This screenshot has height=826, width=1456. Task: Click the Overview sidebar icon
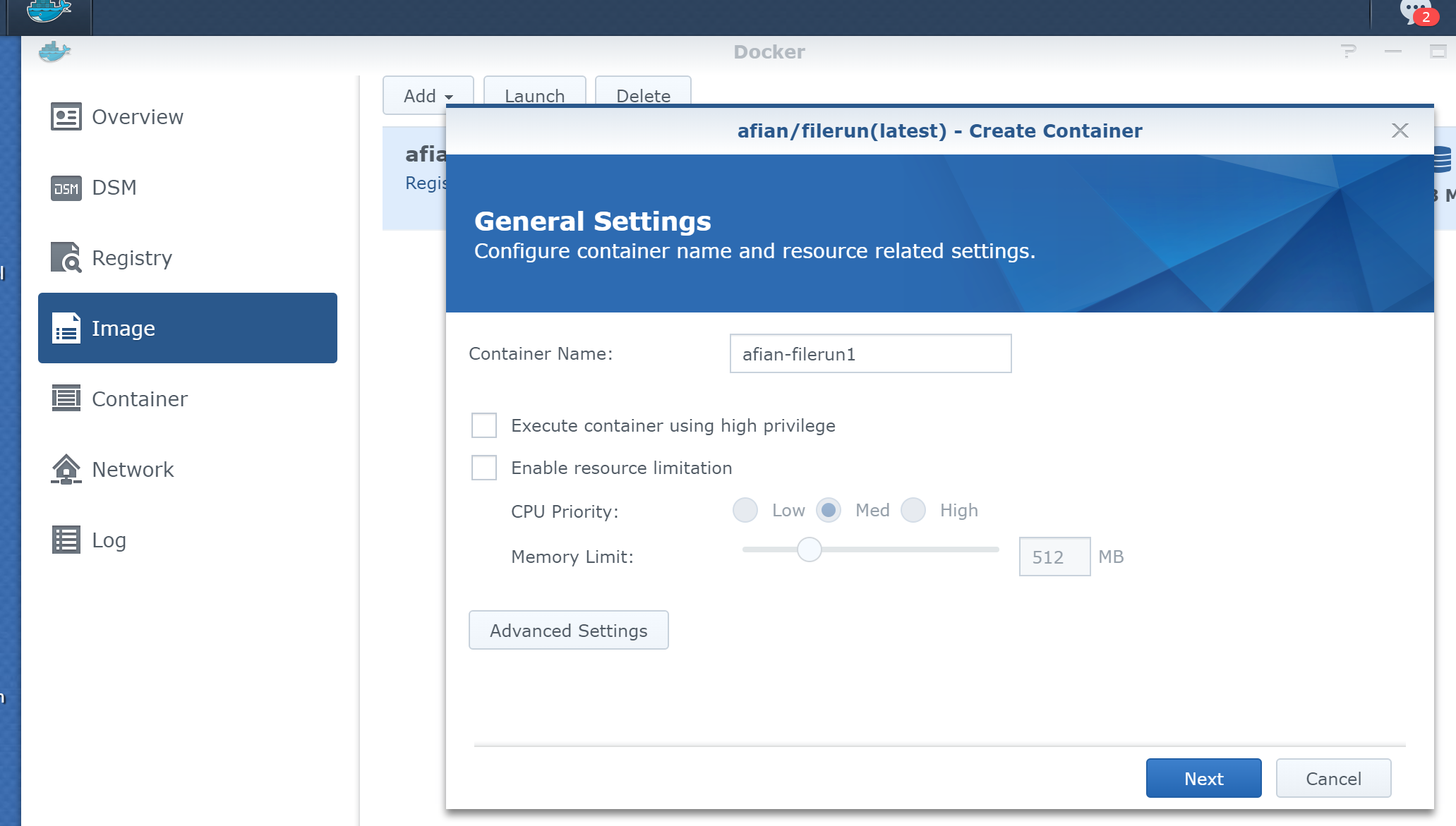(66, 116)
